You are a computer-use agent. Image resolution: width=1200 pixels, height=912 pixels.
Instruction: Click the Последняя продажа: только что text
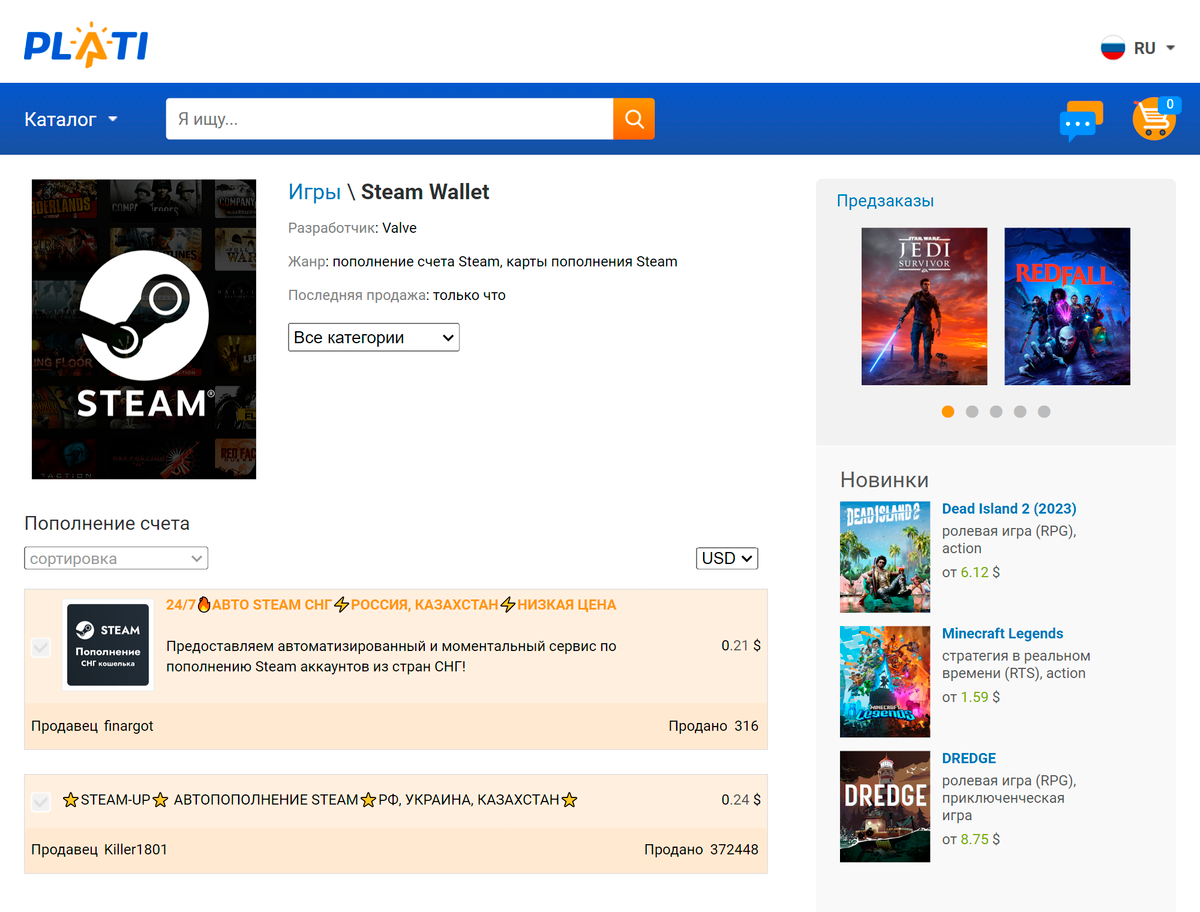pyautogui.click(x=397, y=295)
